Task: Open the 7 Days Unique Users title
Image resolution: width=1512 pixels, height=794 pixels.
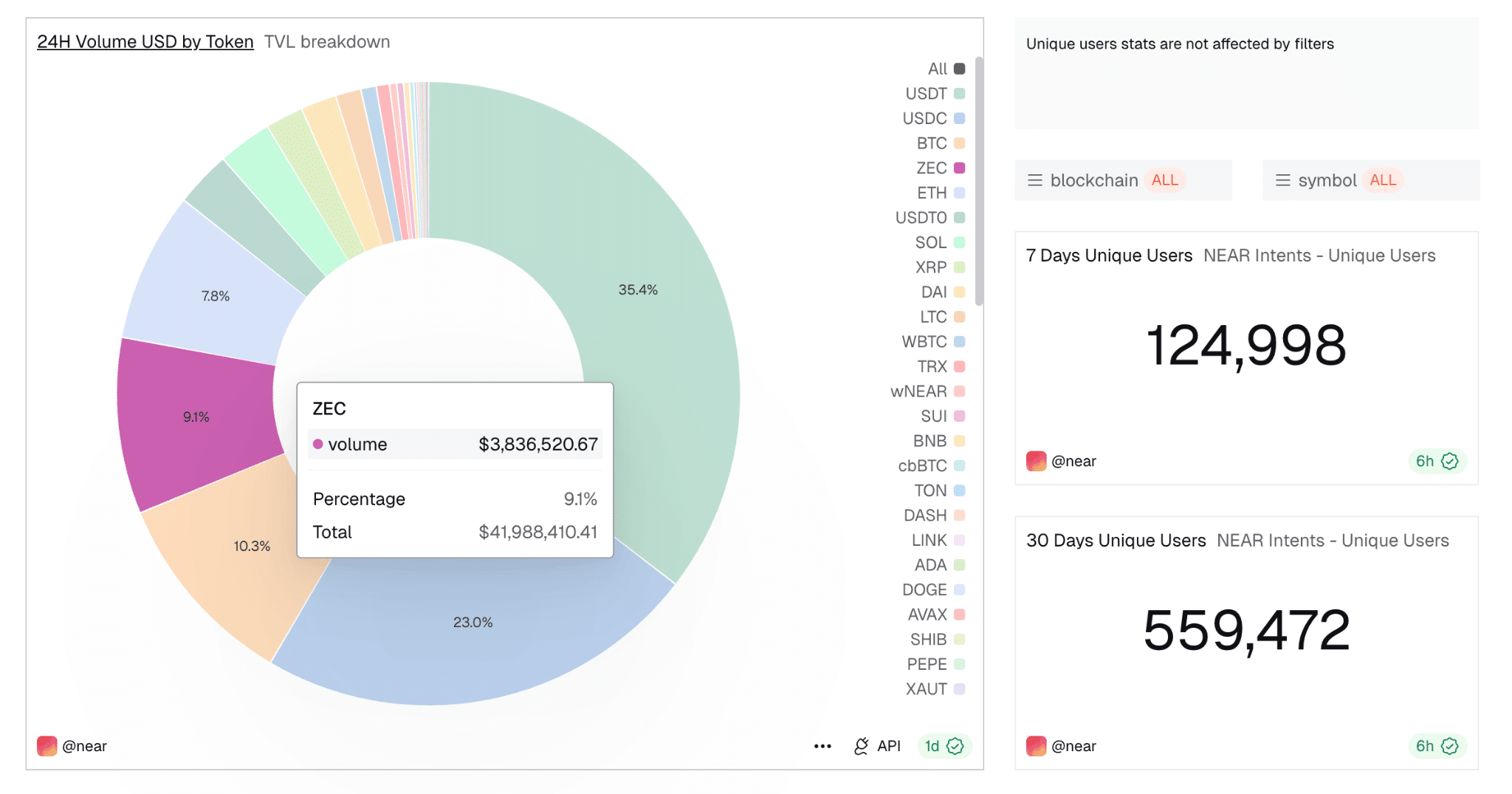Action: 1109,256
